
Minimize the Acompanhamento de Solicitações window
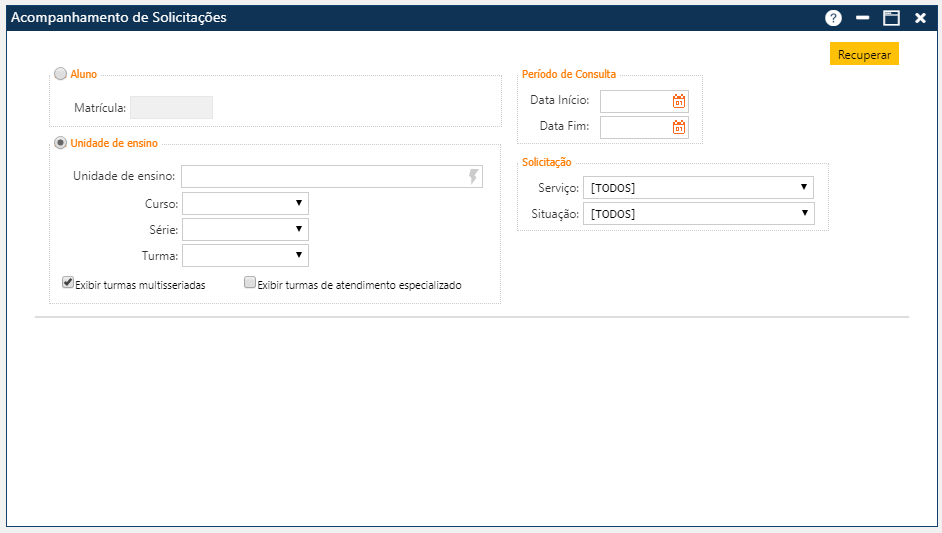[x=862, y=18]
